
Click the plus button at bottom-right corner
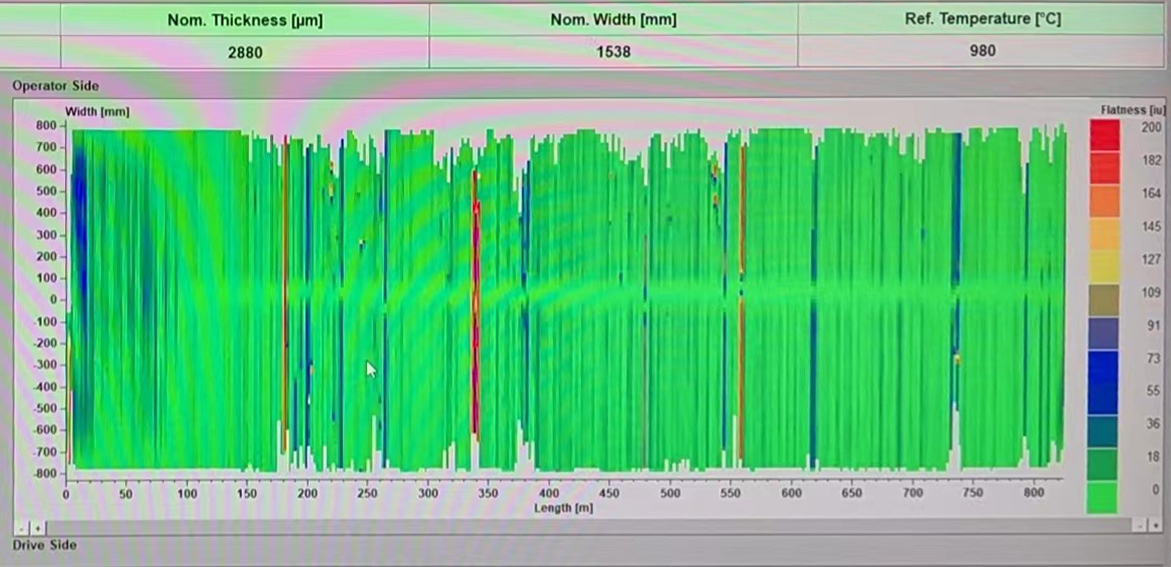coord(1156,525)
